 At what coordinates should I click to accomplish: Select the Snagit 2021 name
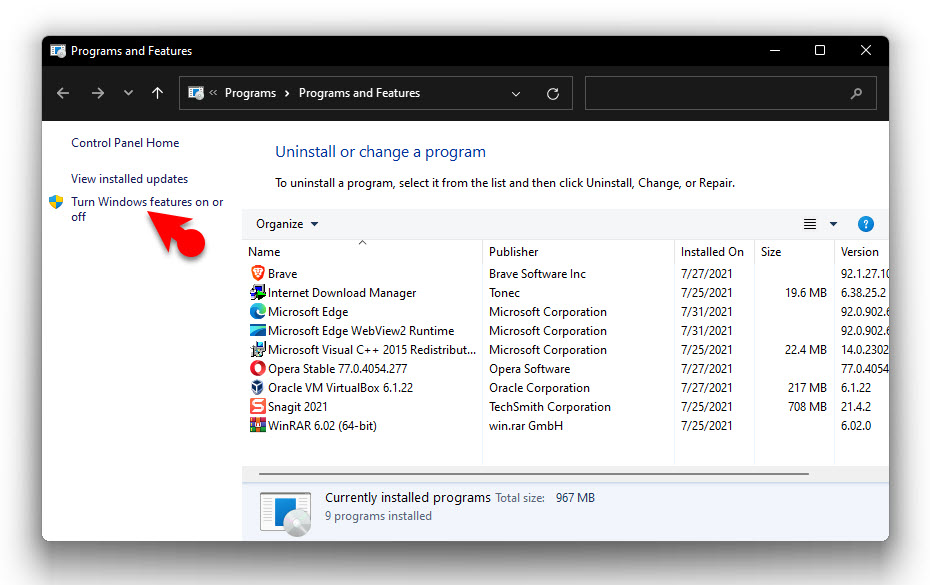click(298, 407)
